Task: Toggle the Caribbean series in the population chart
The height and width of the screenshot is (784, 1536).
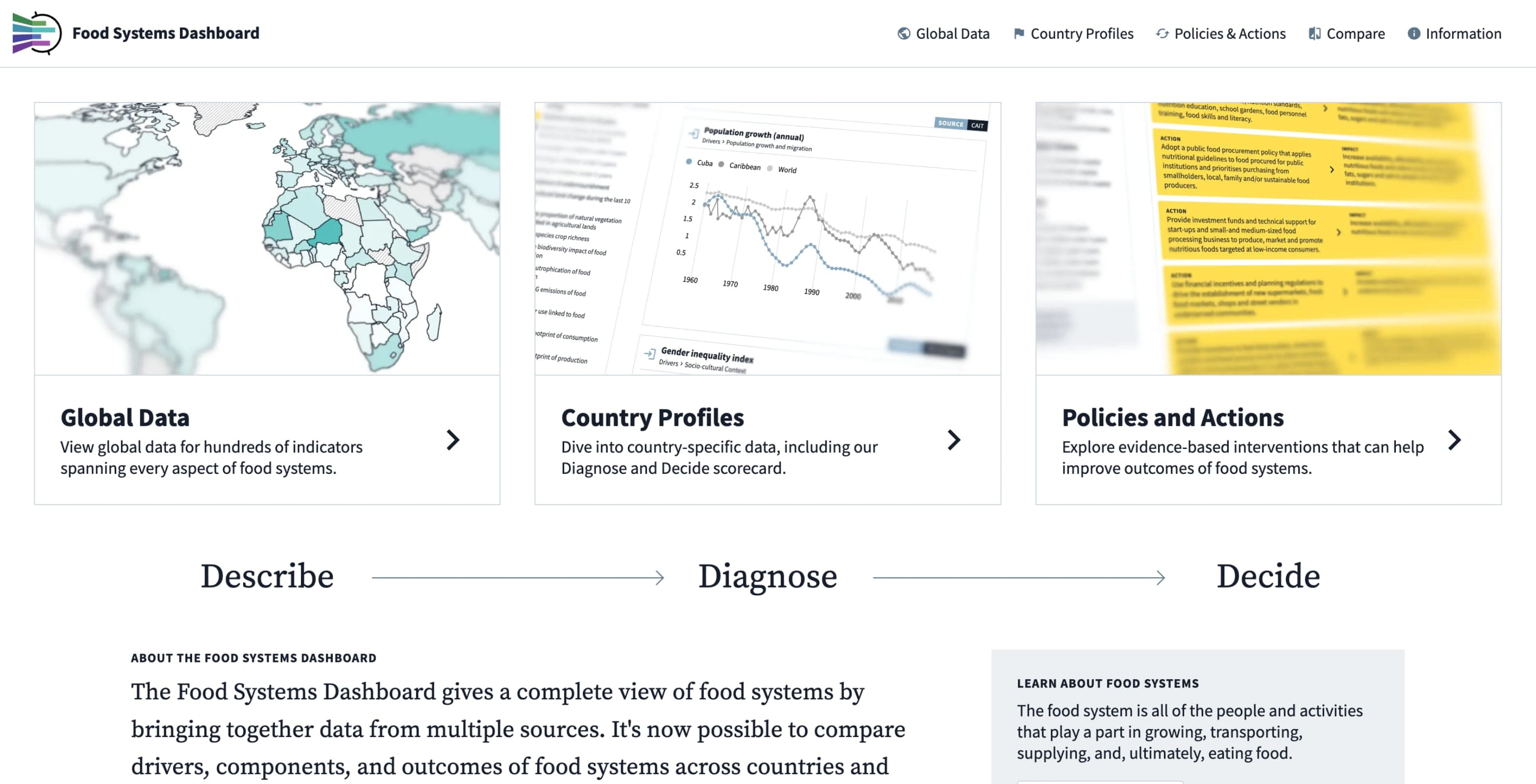Action: click(720, 165)
